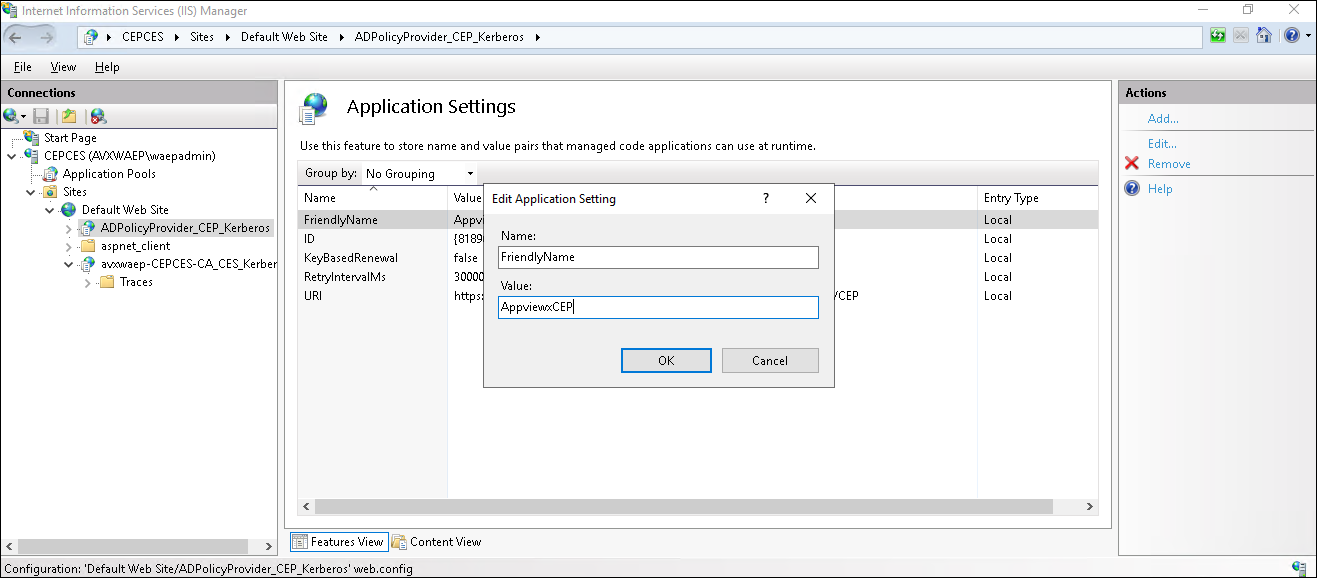
Task: Select ADPolicyProvider_CEP_Kerberos application node
Action: point(185,228)
